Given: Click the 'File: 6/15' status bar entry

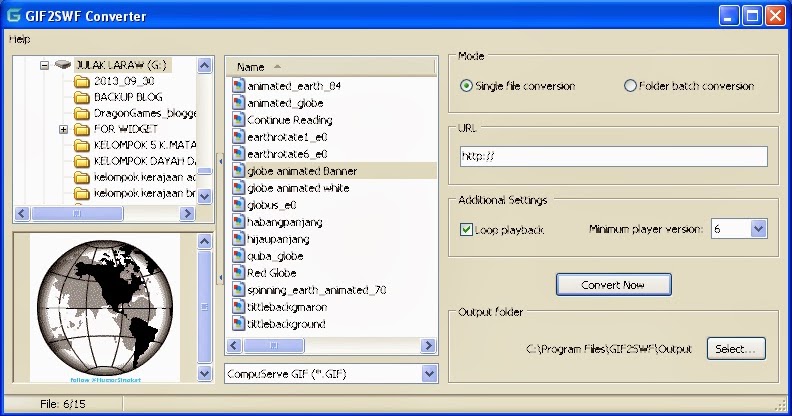Looking at the screenshot, I should [x=63, y=404].
